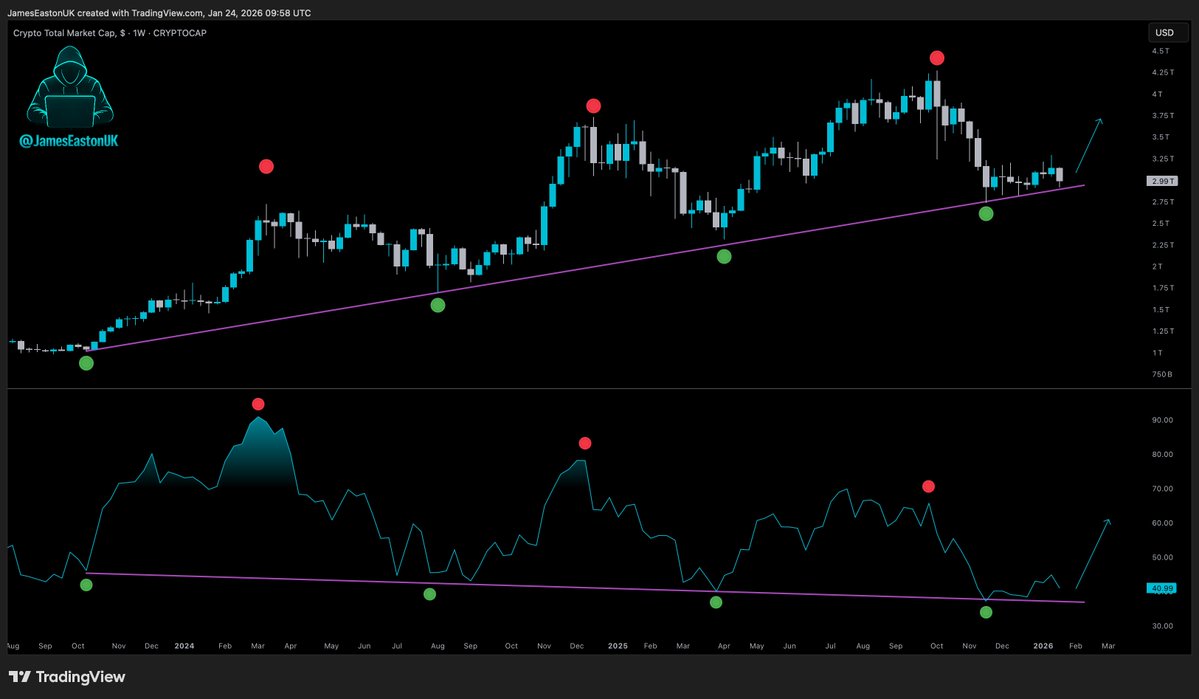Viewport: 1199px width, 699px height.
Task: Click the 2.25T price axis label
Action: click(x=1162, y=245)
